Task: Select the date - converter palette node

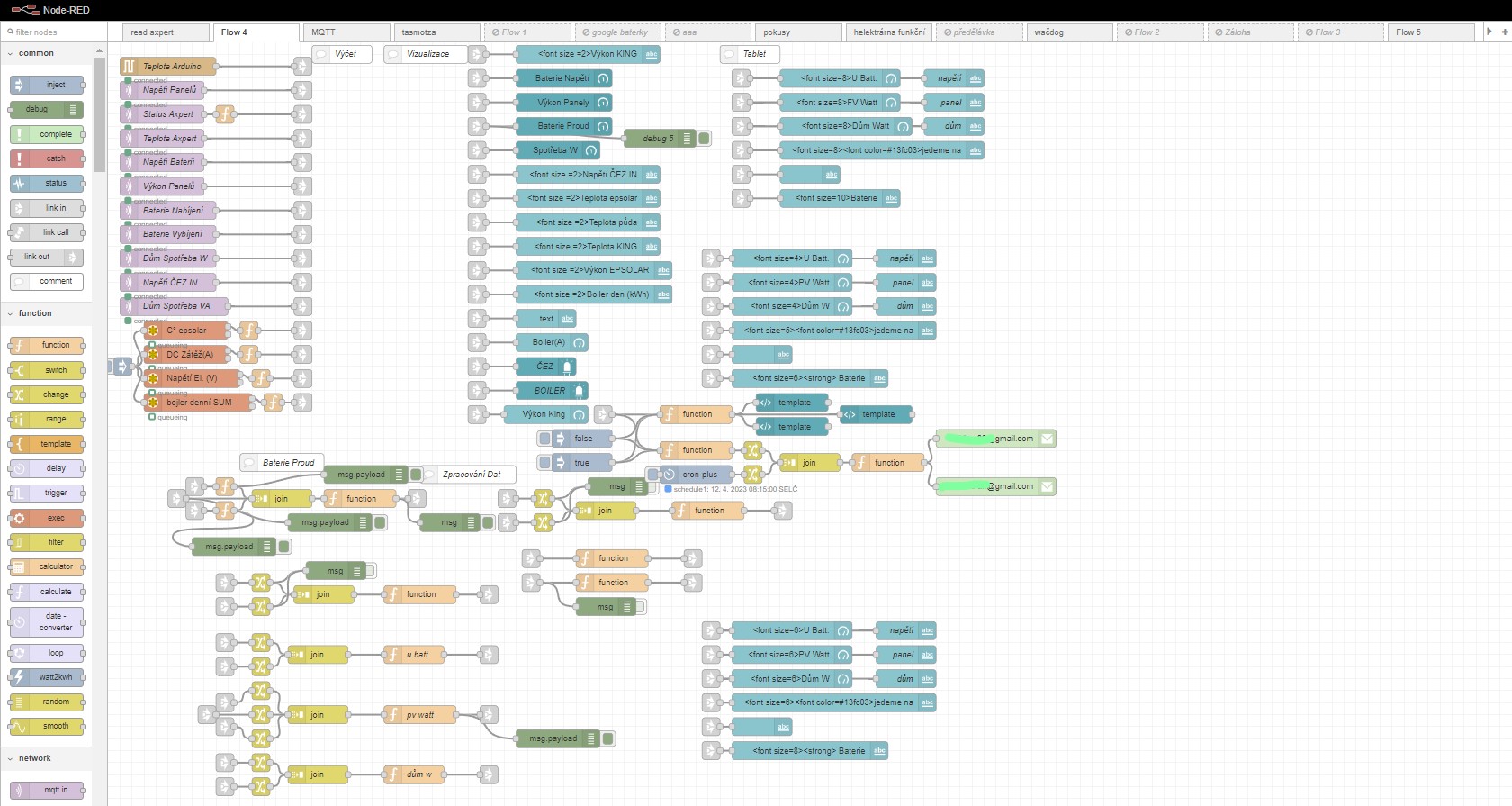Action: click(x=47, y=622)
